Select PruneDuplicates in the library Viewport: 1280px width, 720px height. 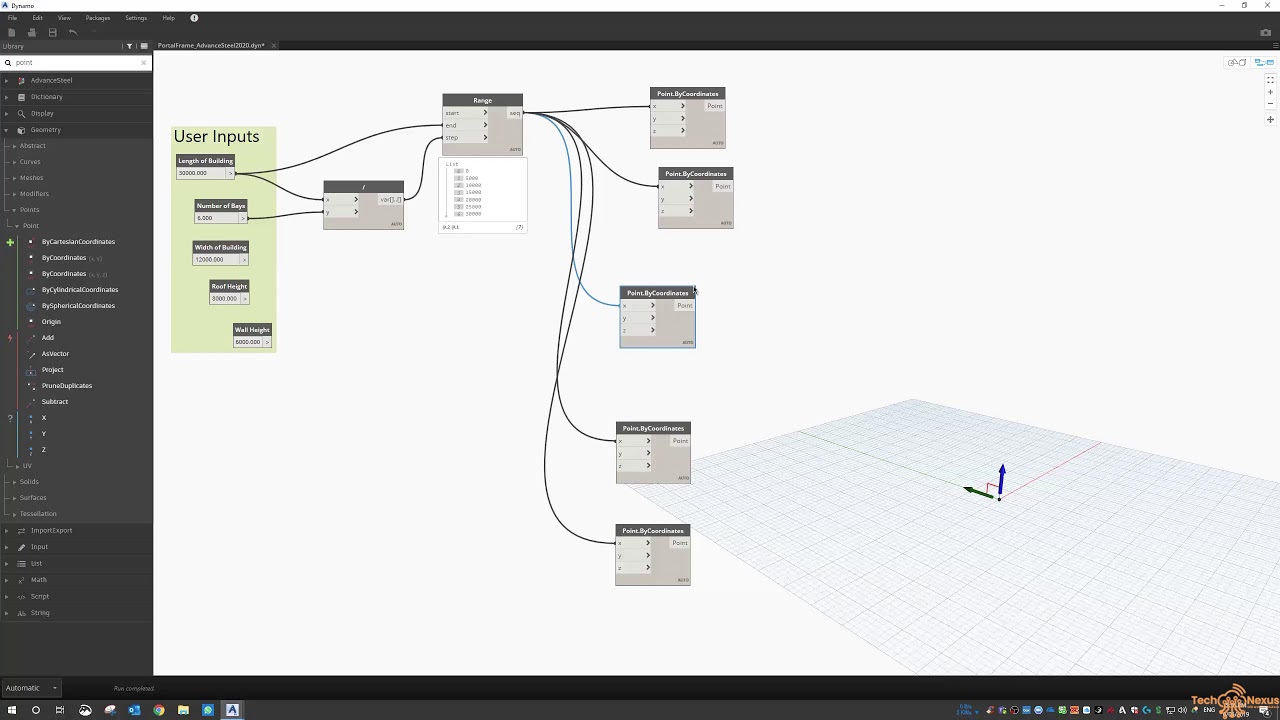tap(67, 386)
